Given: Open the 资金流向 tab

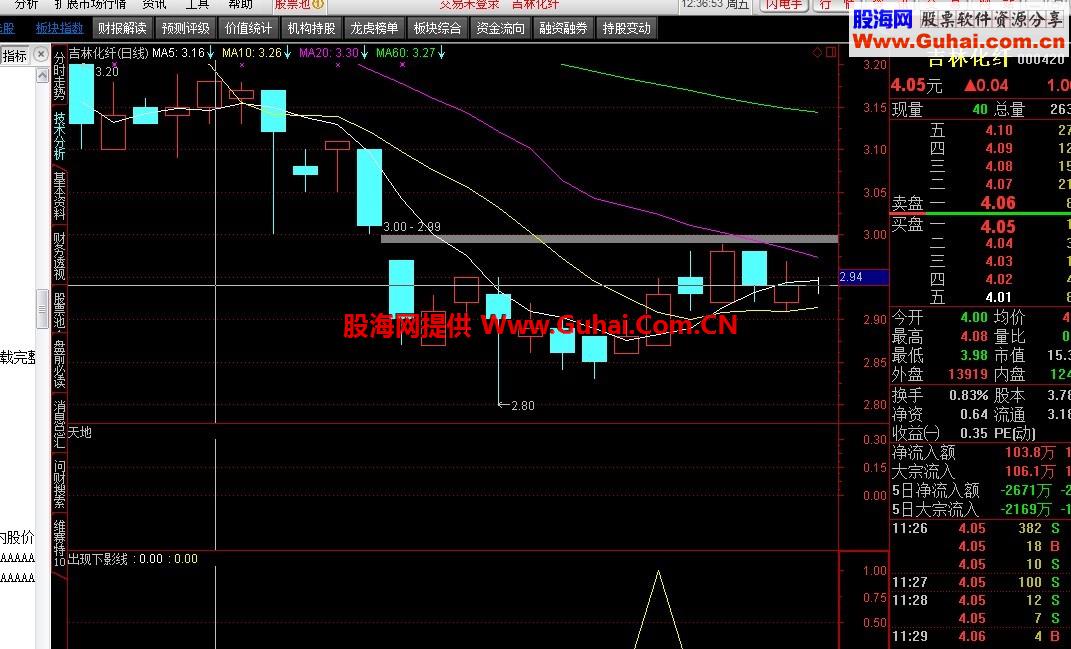Looking at the screenshot, I should tap(500, 28).
